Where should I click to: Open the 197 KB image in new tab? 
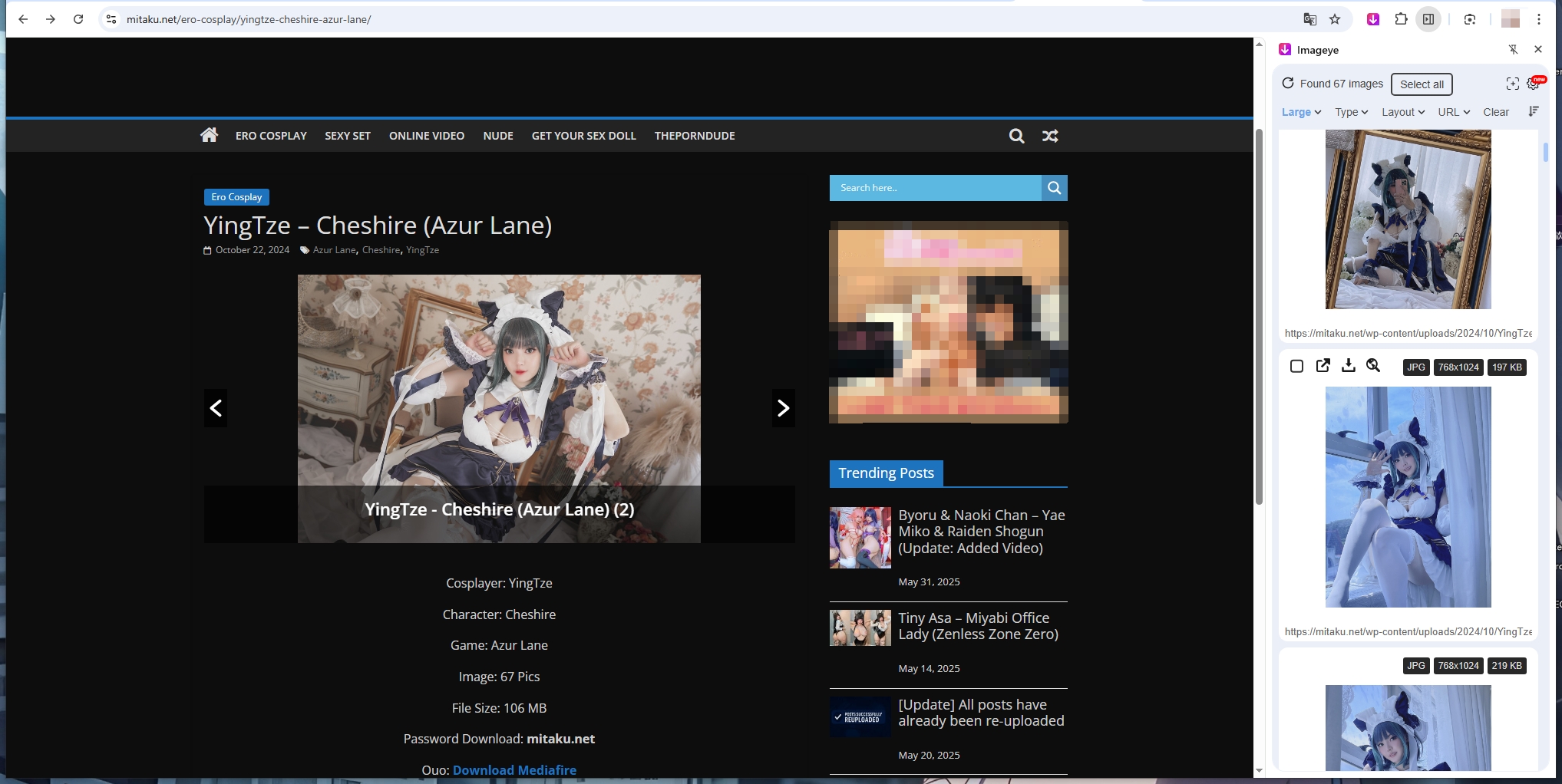[1323, 366]
